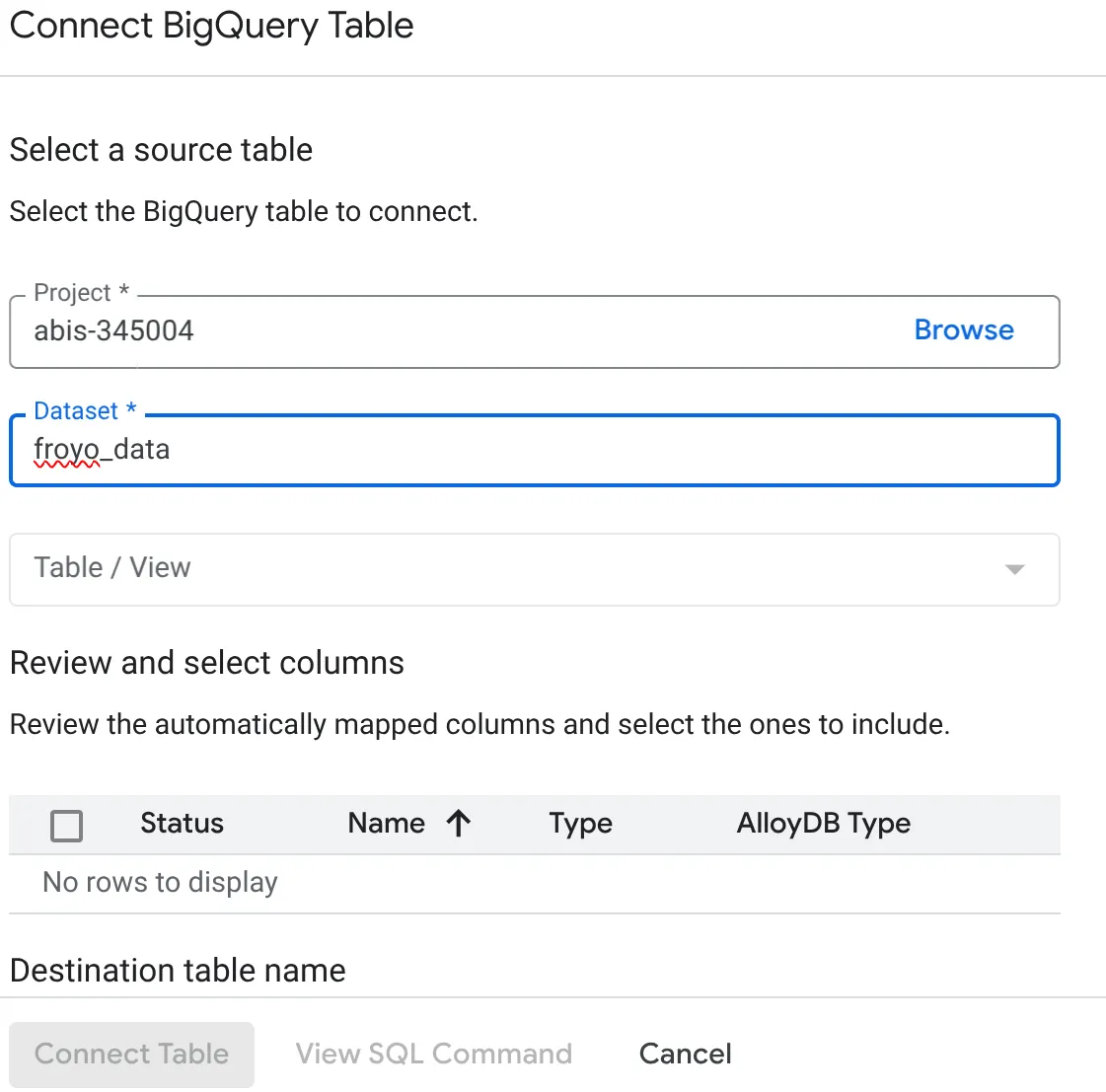Click View SQL Command button
Screen dimensions: 1106x1092
(x=434, y=1054)
